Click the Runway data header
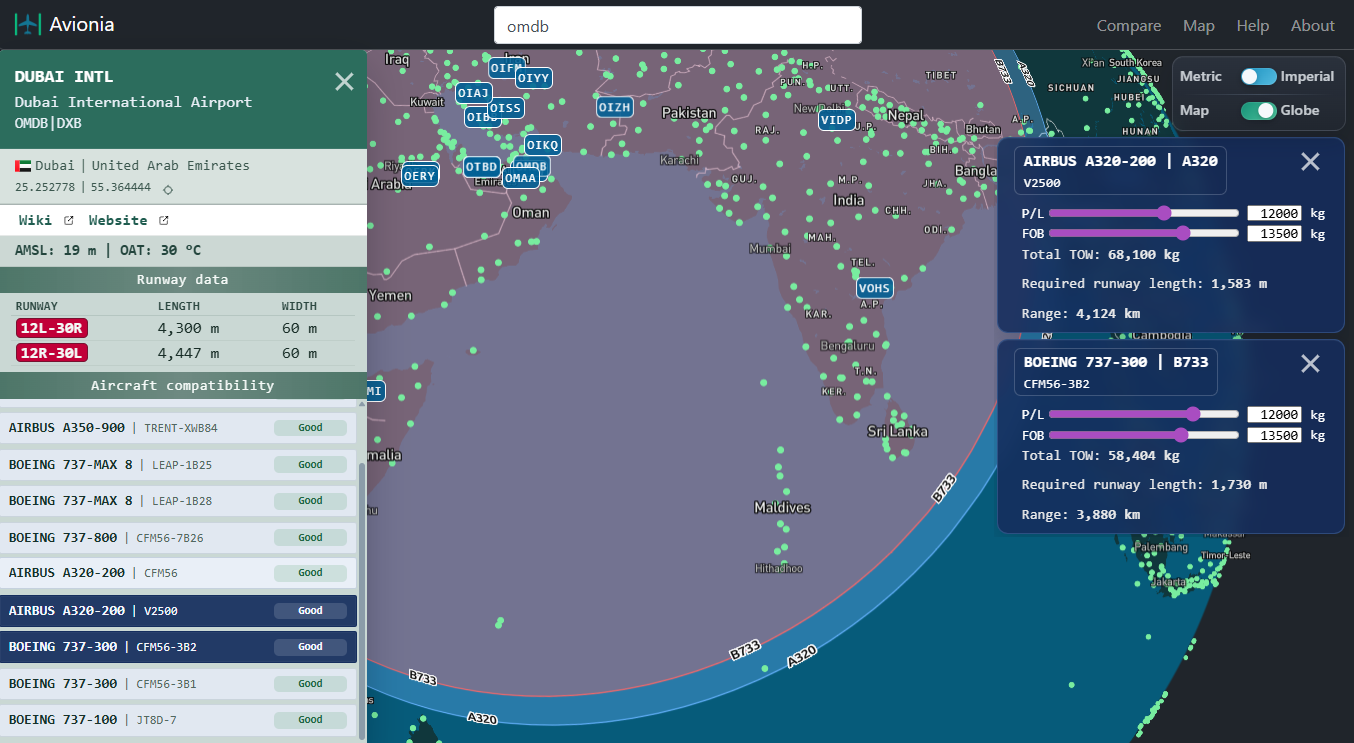Screen dimensions: 1354x743 183,280
